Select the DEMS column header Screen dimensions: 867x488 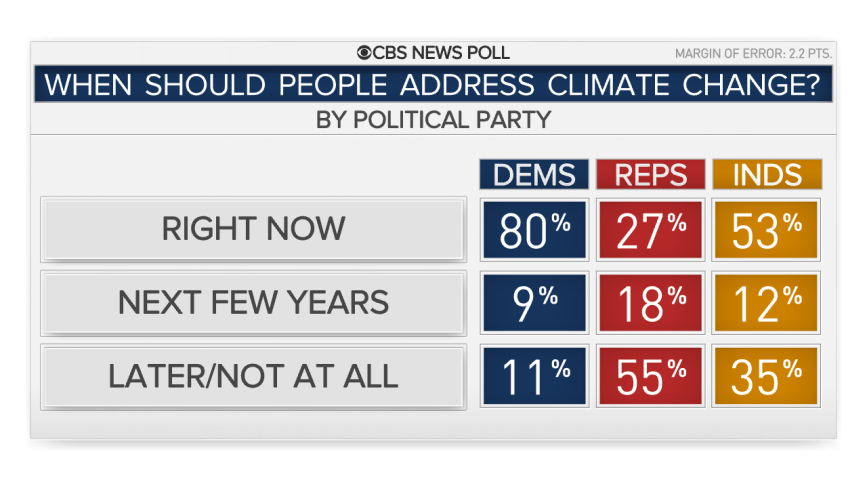point(534,175)
